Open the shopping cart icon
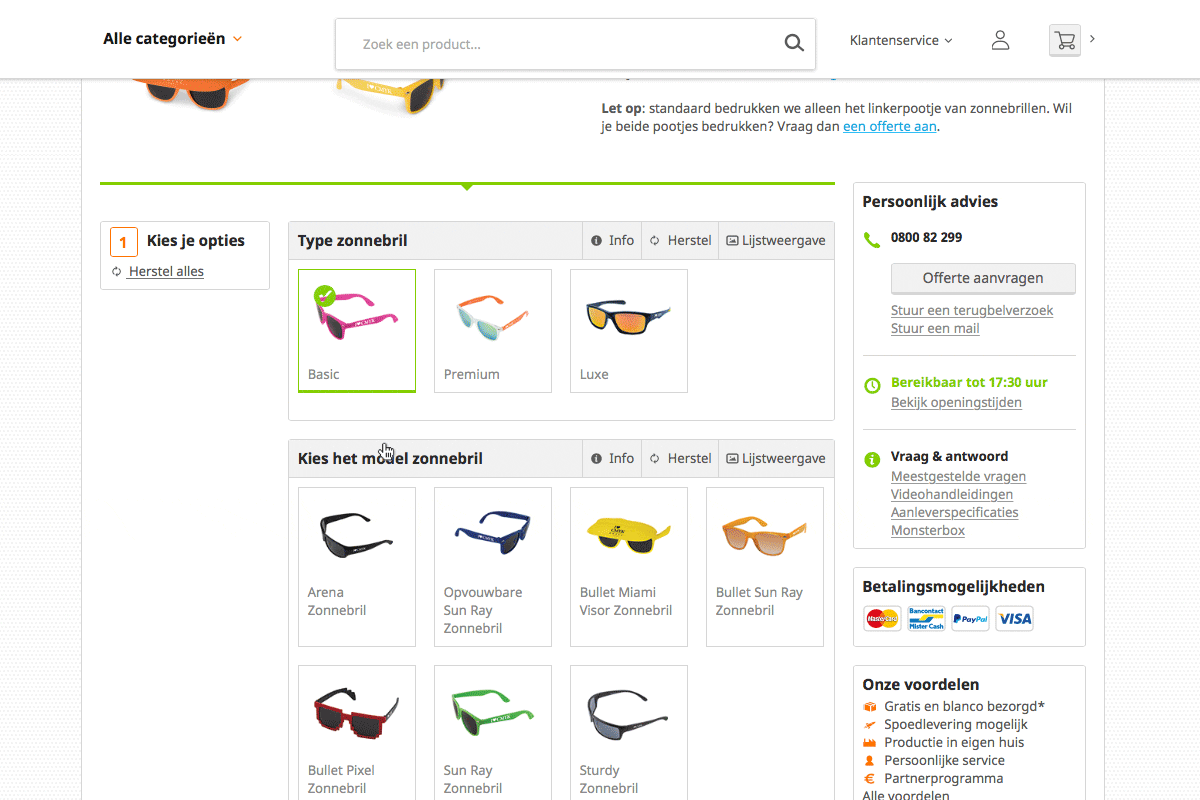 (x=1065, y=40)
